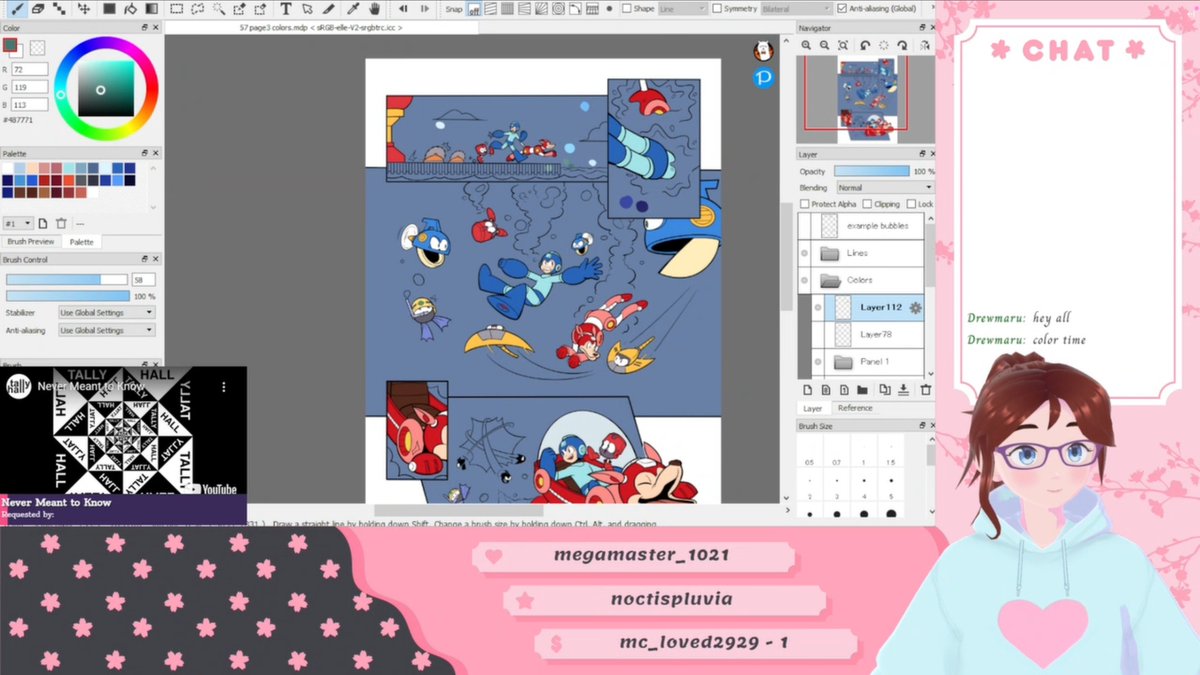Open the Stabilizer dropdown
1200x675 pixels.
tap(106, 312)
